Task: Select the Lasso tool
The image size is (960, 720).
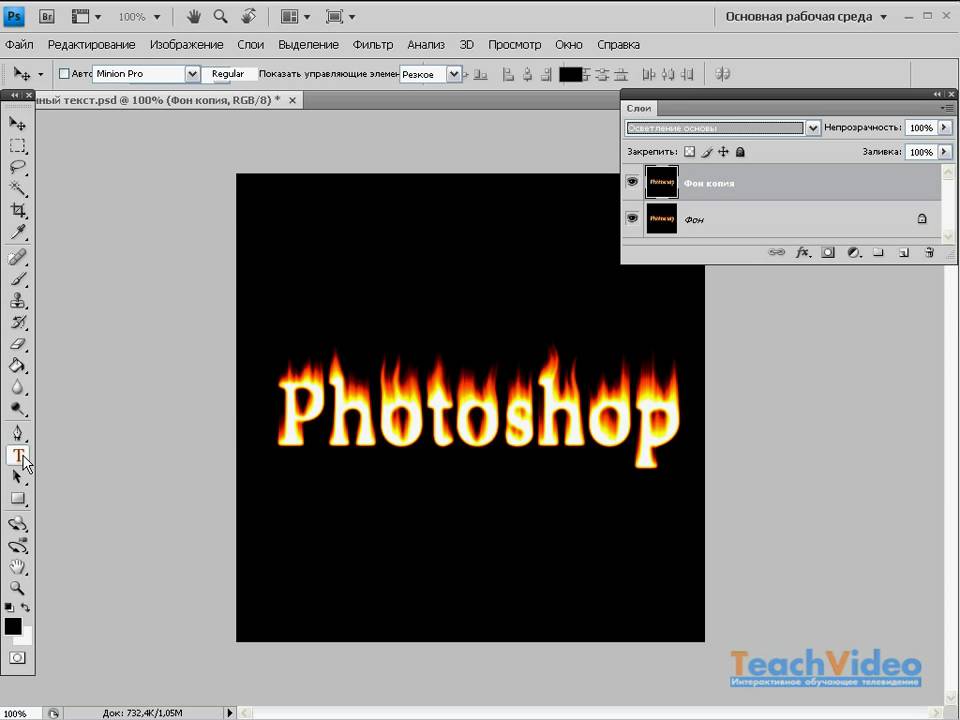Action: pyautogui.click(x=17, y=167)
